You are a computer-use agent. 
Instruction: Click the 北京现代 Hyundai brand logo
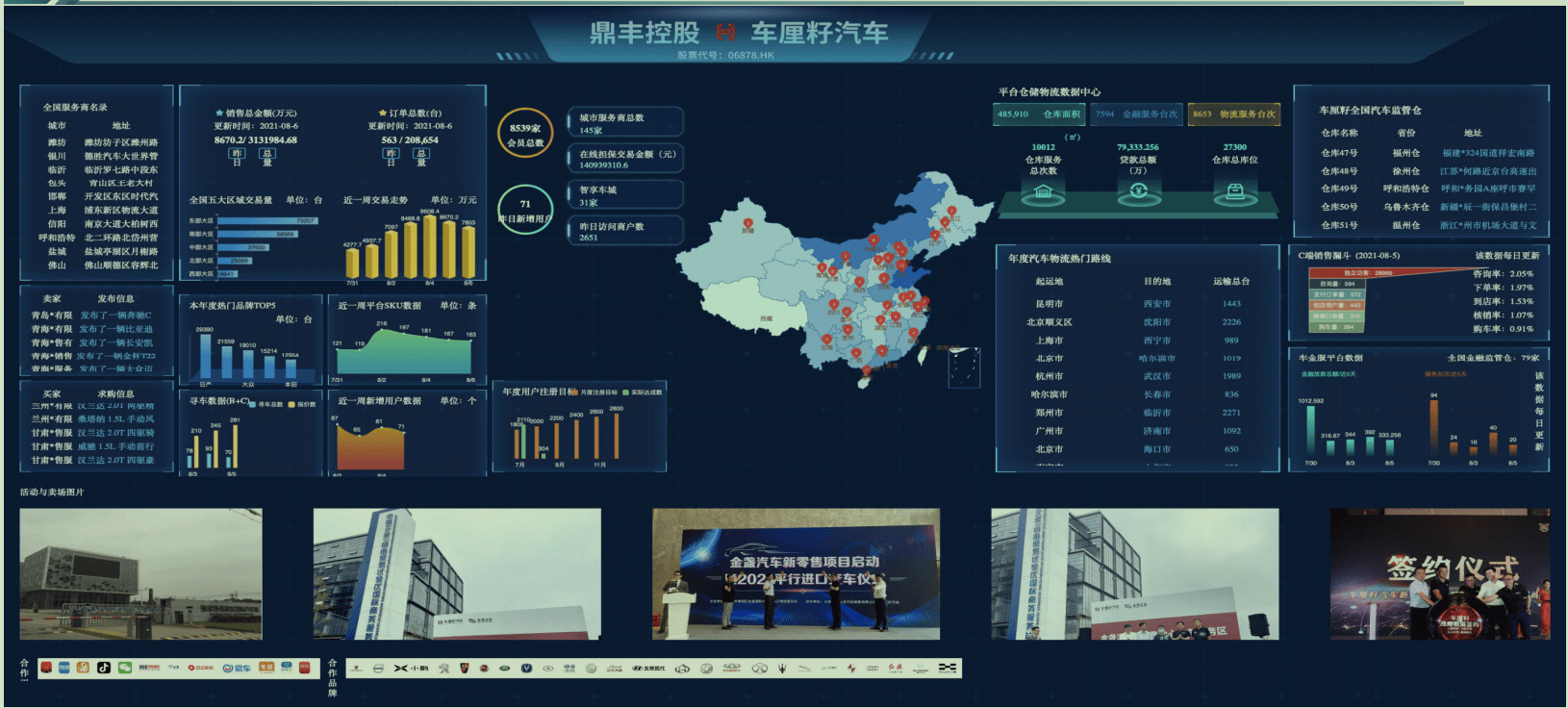click(648, 668)
